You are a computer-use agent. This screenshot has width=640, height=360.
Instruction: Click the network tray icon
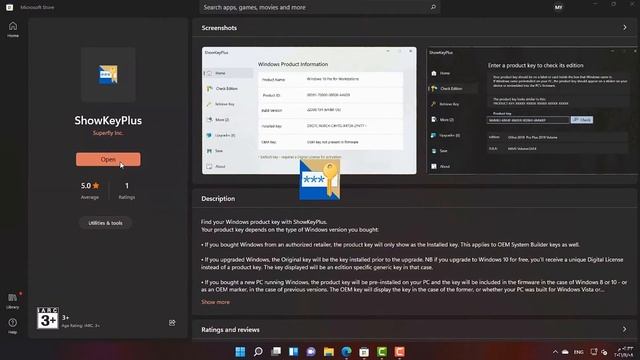click(594, 352)
